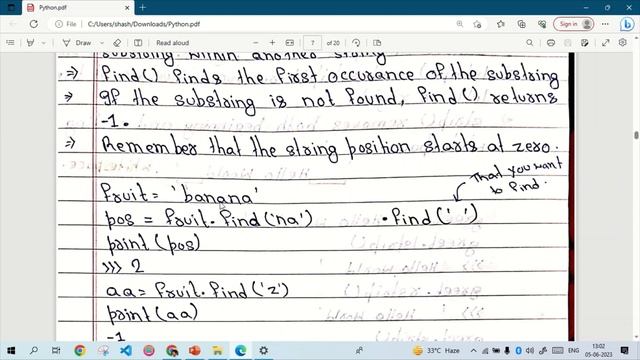Select the address bar path

click(144, 24)
